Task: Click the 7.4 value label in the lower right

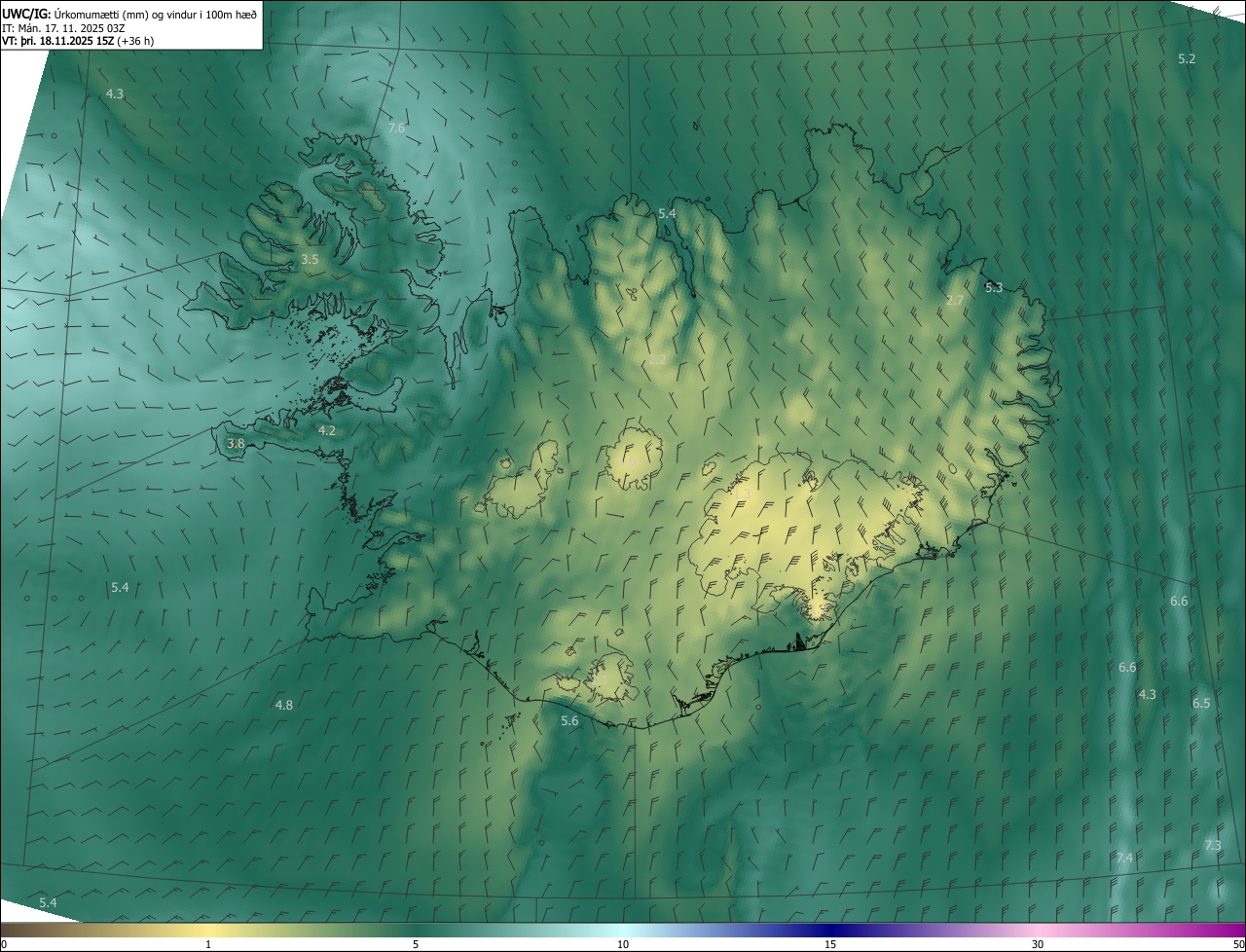Action: [1124, 858]
